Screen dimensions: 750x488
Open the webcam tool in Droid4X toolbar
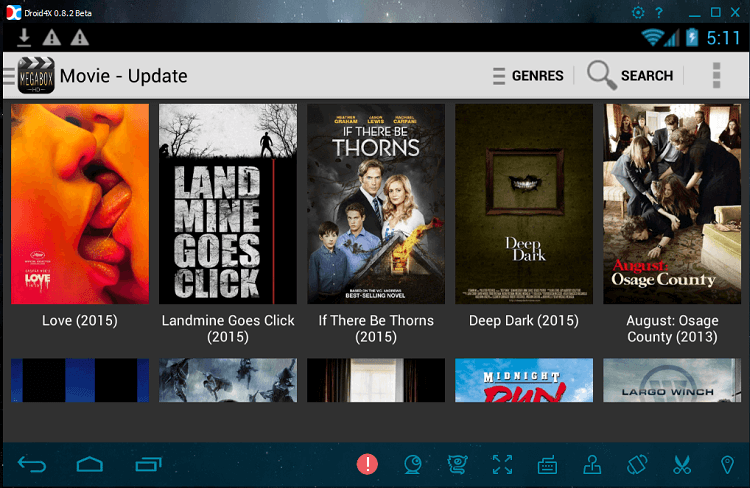point(412,465)
